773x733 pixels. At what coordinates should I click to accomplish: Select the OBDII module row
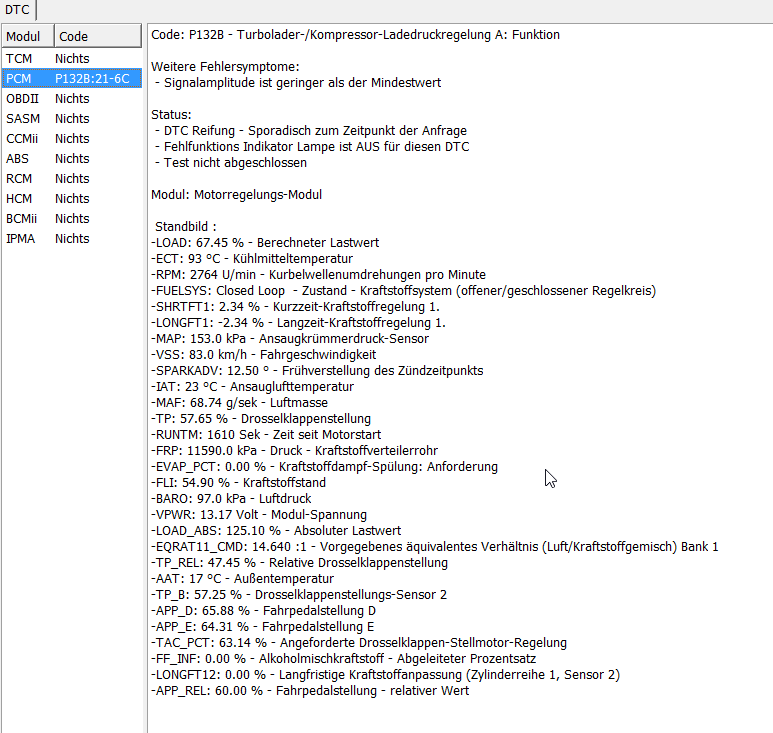click(x=22, y=99)
